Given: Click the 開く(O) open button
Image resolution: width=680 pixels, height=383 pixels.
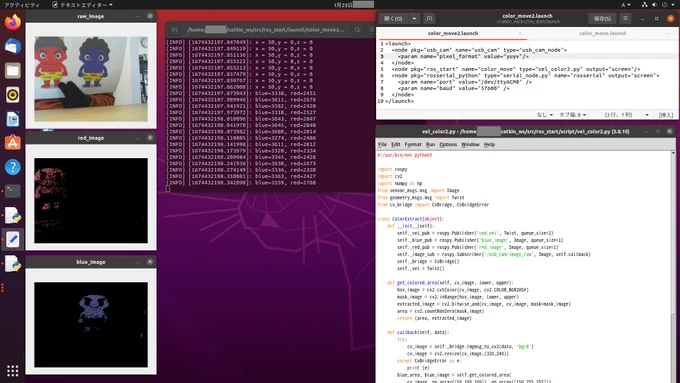Looking at the screenshot, I should tap(393, 19).
